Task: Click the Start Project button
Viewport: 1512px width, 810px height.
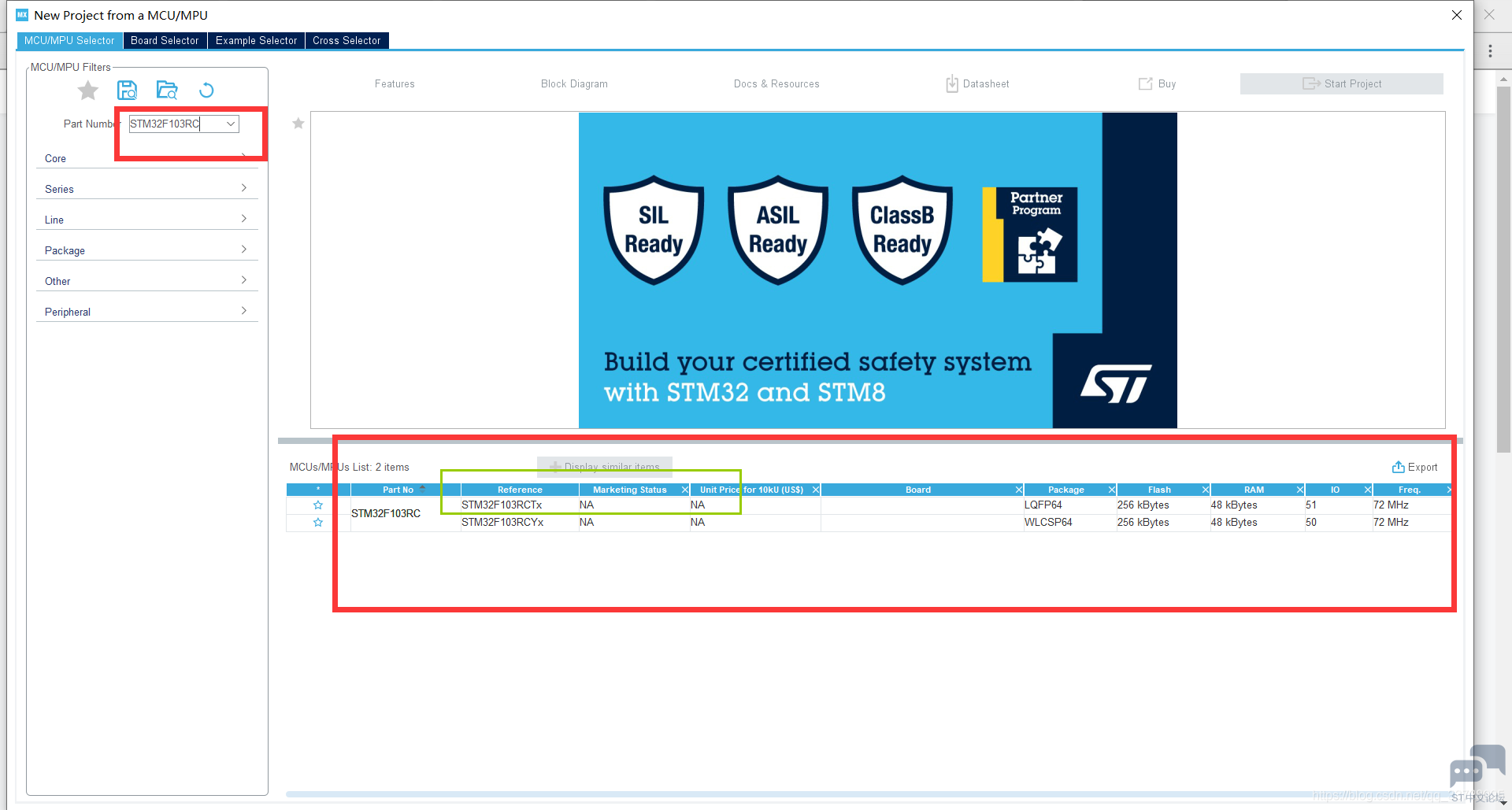Action: pyautogui.click(x=1341, y=83)
